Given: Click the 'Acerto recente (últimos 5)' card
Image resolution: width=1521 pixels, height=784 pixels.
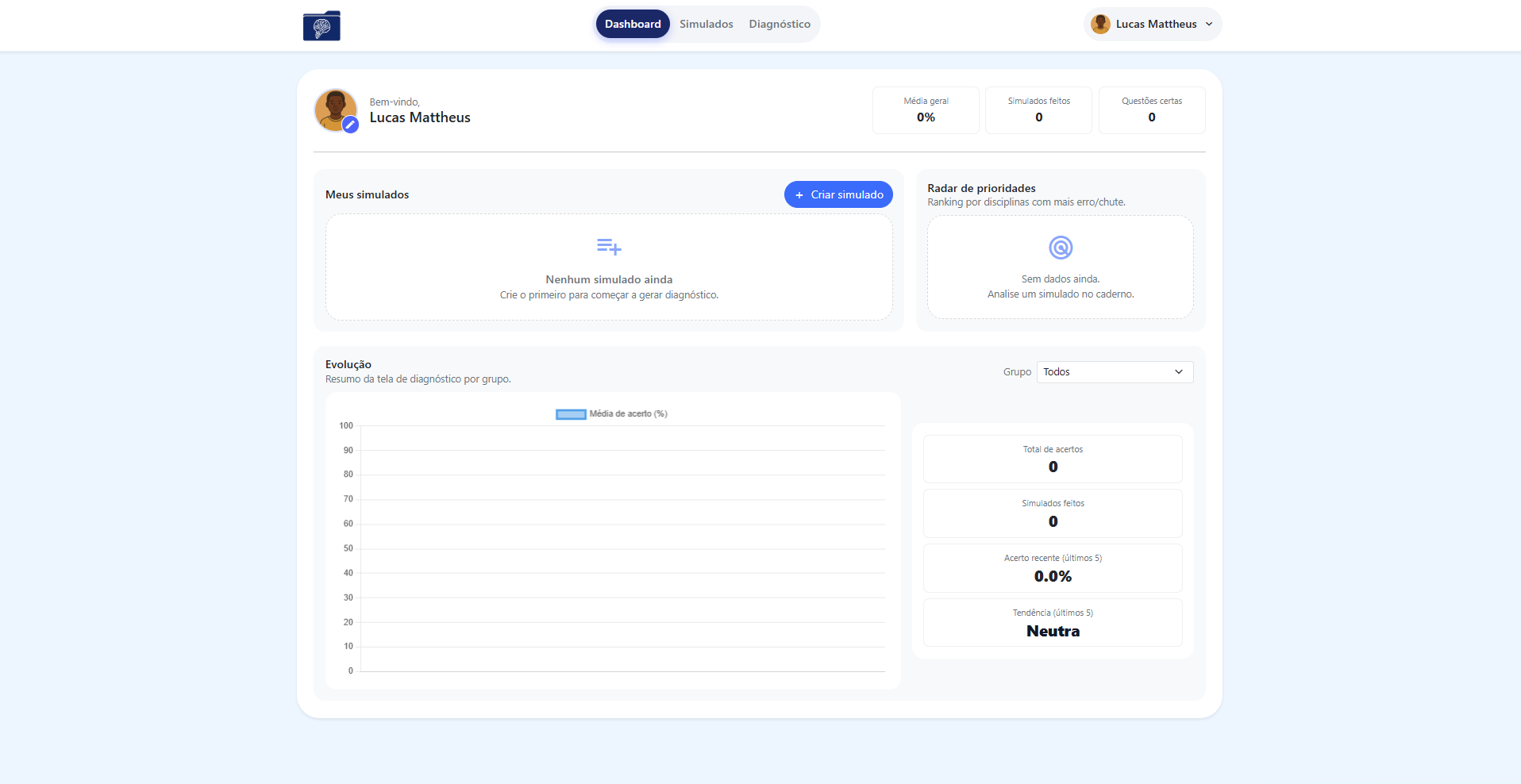Looking at the screenshot, I should tap(1053, 568).
